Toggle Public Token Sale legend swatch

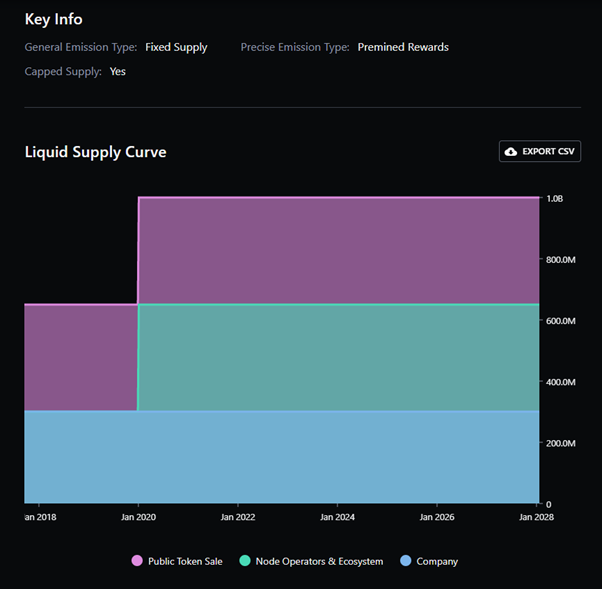click(137, 561)
